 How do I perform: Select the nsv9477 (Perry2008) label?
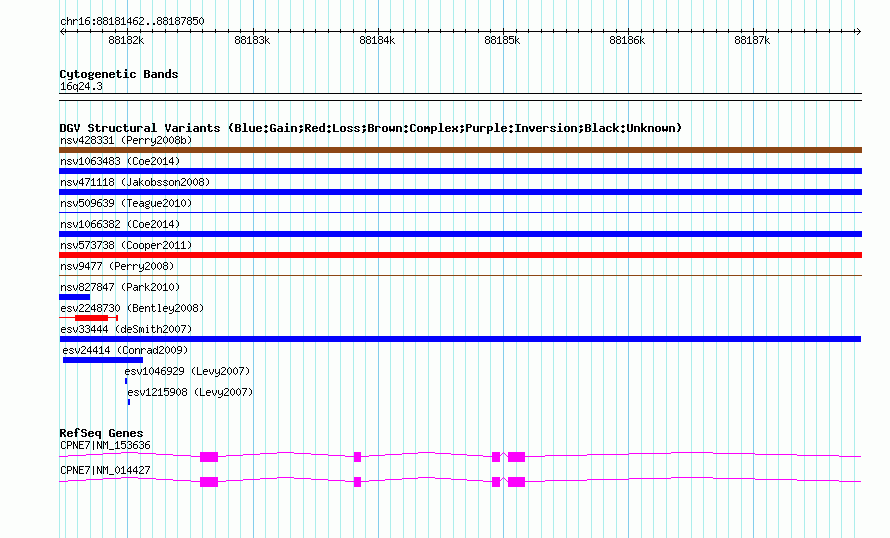(x=117, y=266)
